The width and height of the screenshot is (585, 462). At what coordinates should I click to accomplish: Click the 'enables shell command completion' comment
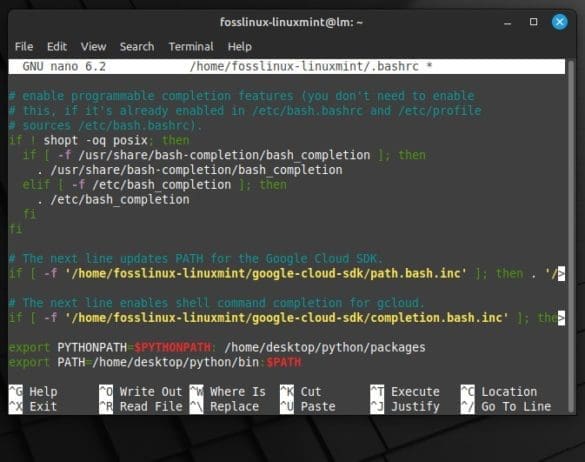tap(216, 303)
